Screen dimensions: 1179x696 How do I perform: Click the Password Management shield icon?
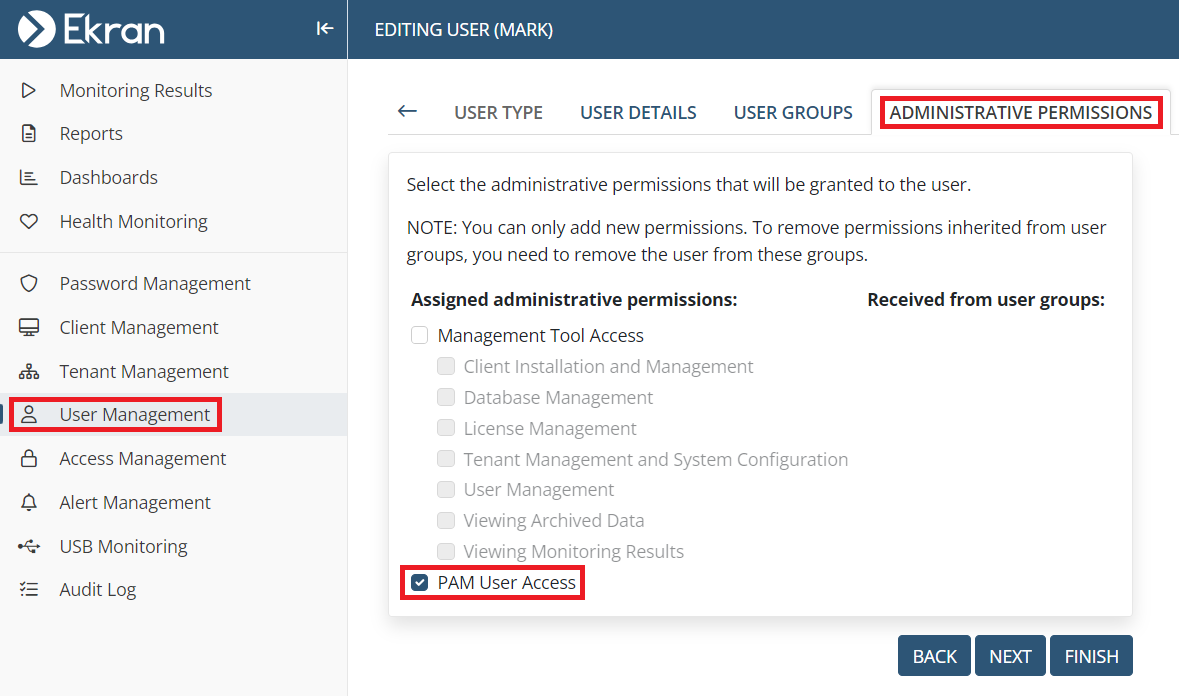(x=29, y=284)
